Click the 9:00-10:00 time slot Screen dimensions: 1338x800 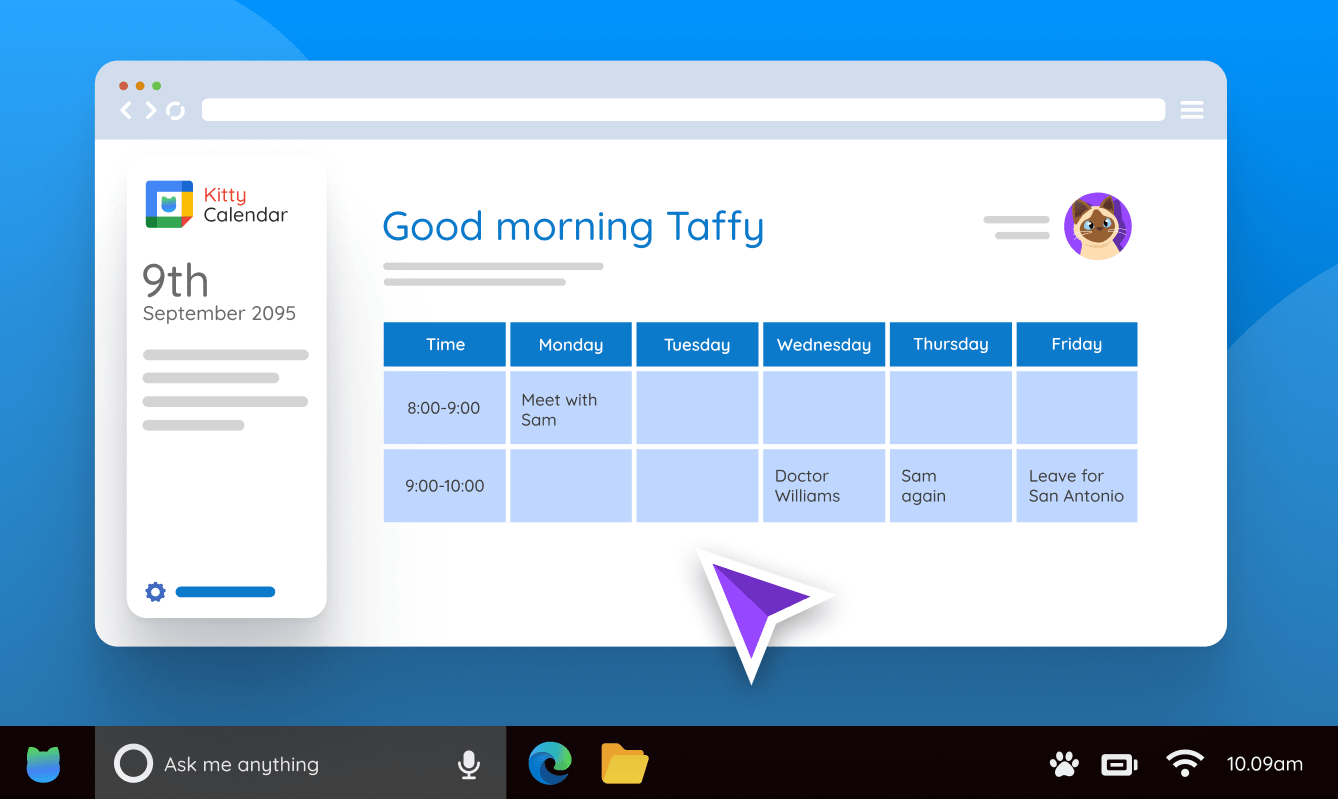coord(445,486)
